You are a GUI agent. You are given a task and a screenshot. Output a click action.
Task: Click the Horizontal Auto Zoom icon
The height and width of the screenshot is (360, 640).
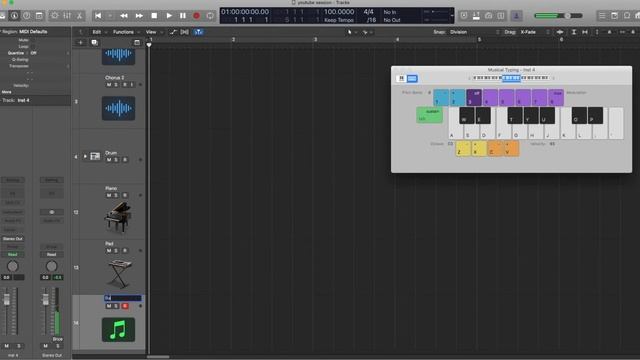(585, 32)
